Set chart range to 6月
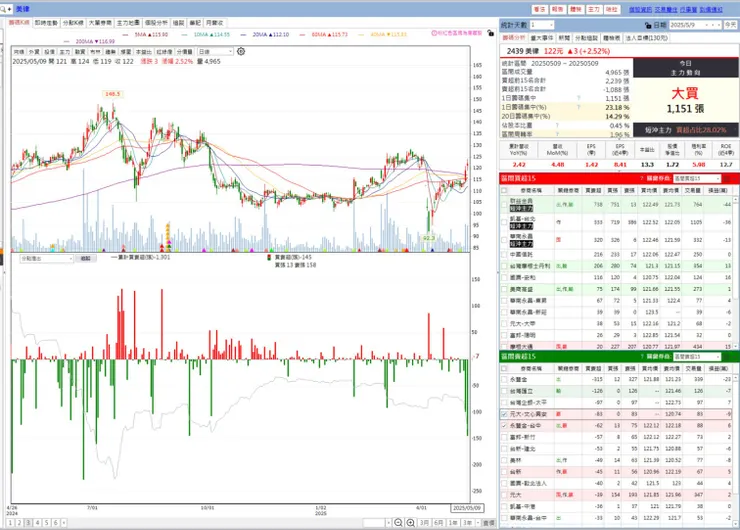The height and width of the screenshot is (530, 740). click(x=438, y=522)
